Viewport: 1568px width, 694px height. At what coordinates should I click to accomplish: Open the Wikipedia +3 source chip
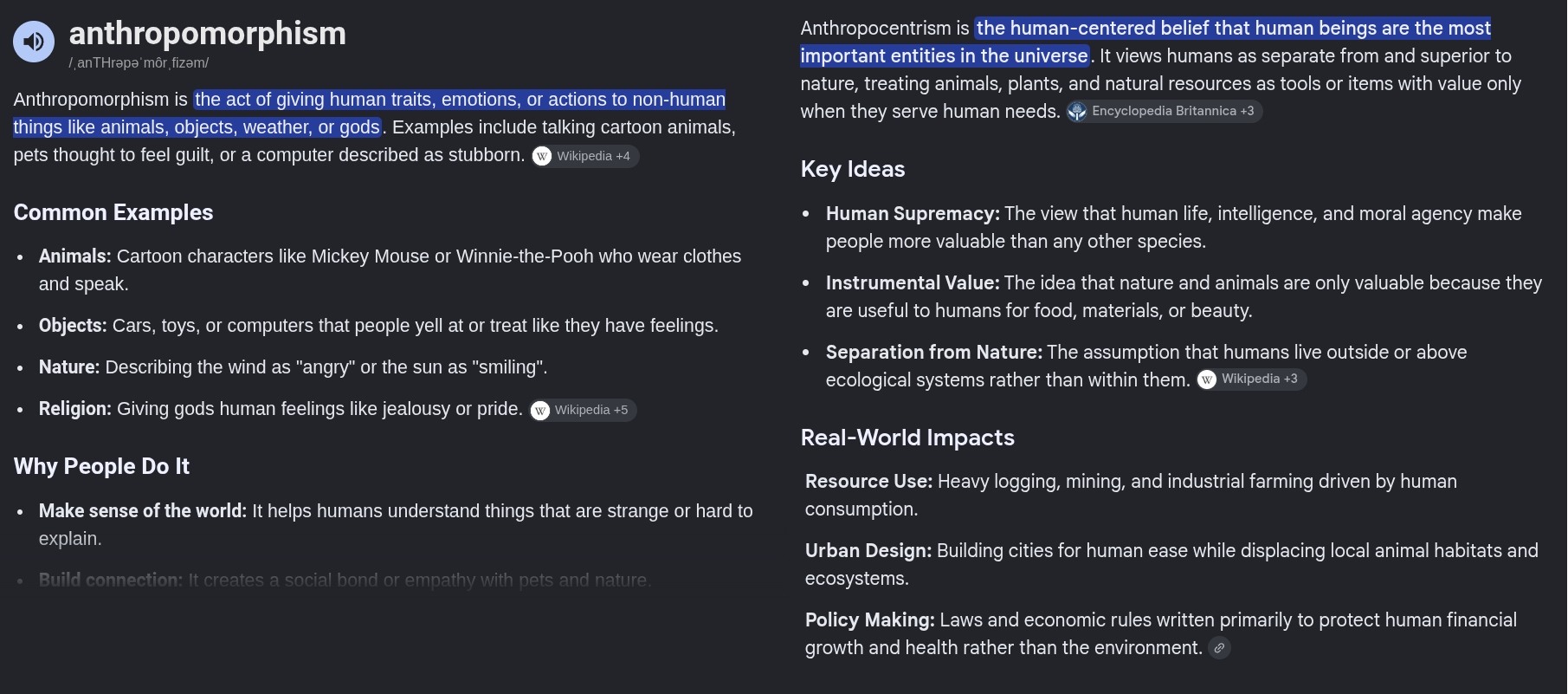[1251, 379]
